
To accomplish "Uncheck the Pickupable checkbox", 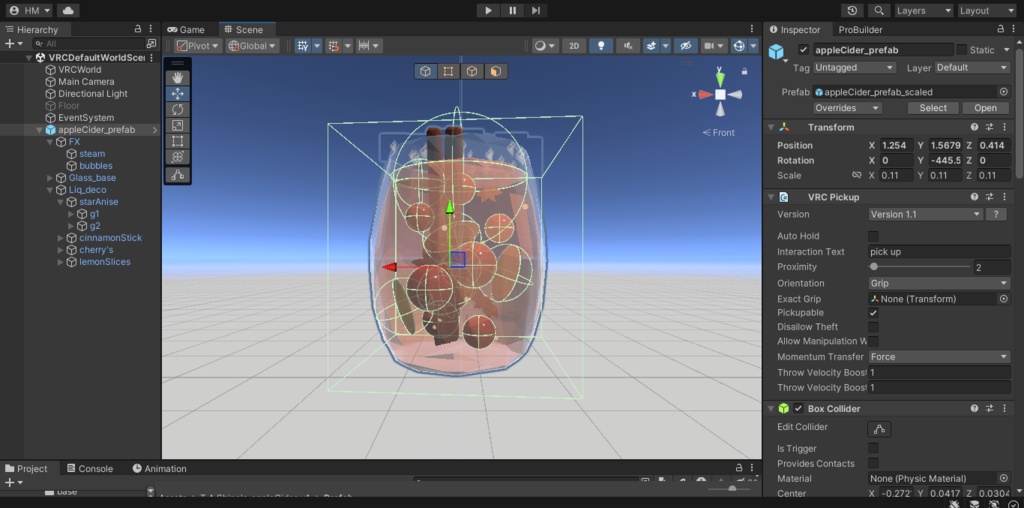I will pyautogui.click(x=873, y=313).
